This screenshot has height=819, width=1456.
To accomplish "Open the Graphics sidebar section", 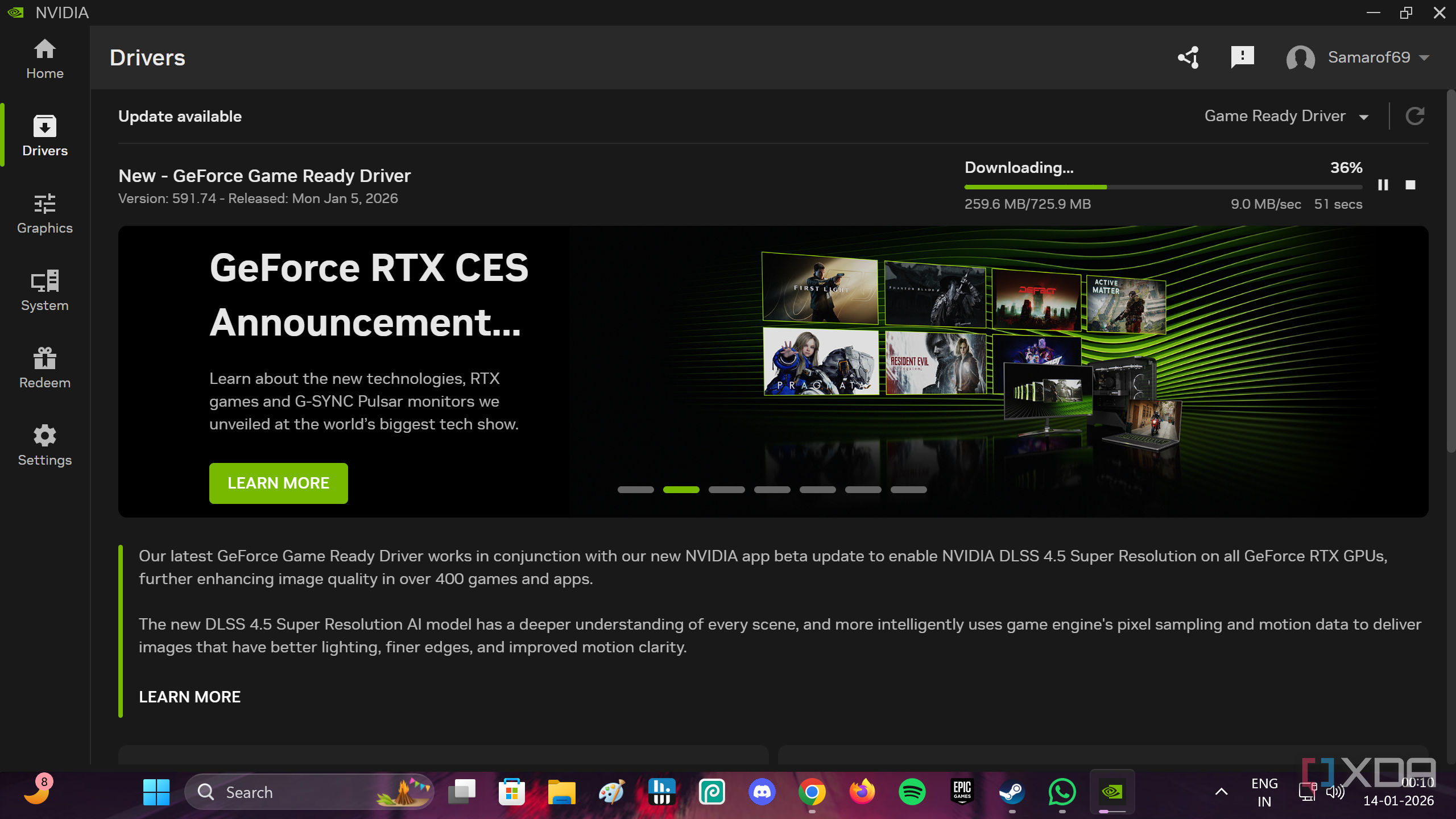I will click(44, 214).
